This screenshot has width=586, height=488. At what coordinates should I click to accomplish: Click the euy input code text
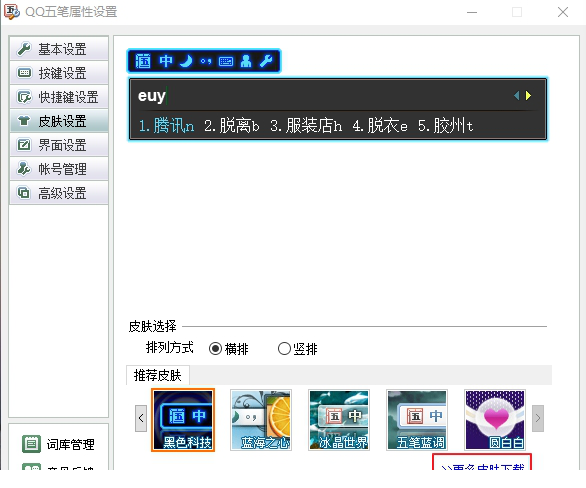coord(151,96)
